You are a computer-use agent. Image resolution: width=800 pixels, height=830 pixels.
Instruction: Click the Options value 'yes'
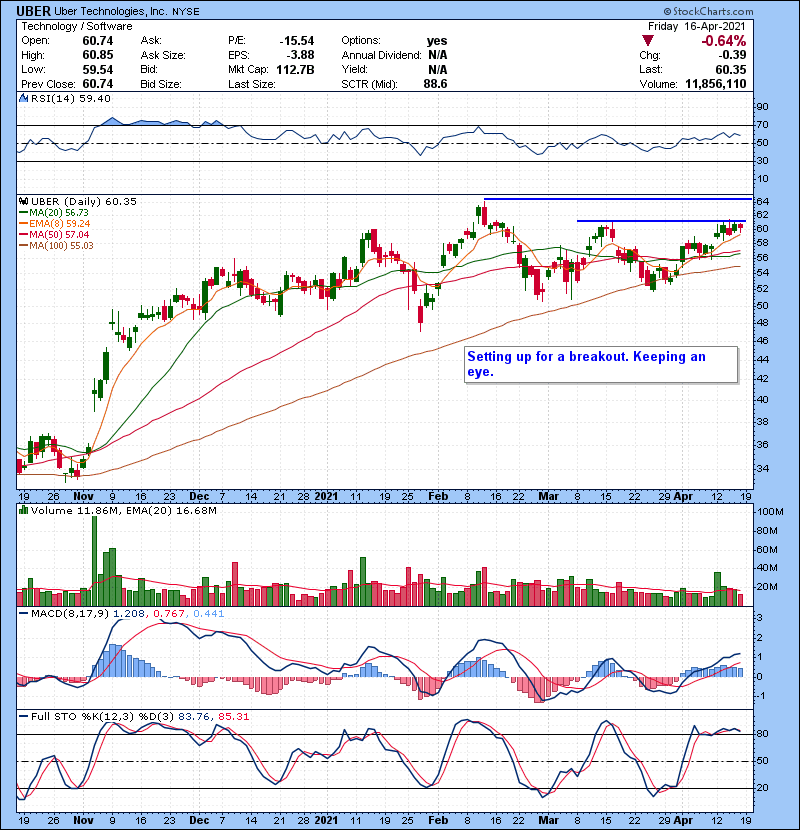(x=437, y=41)
